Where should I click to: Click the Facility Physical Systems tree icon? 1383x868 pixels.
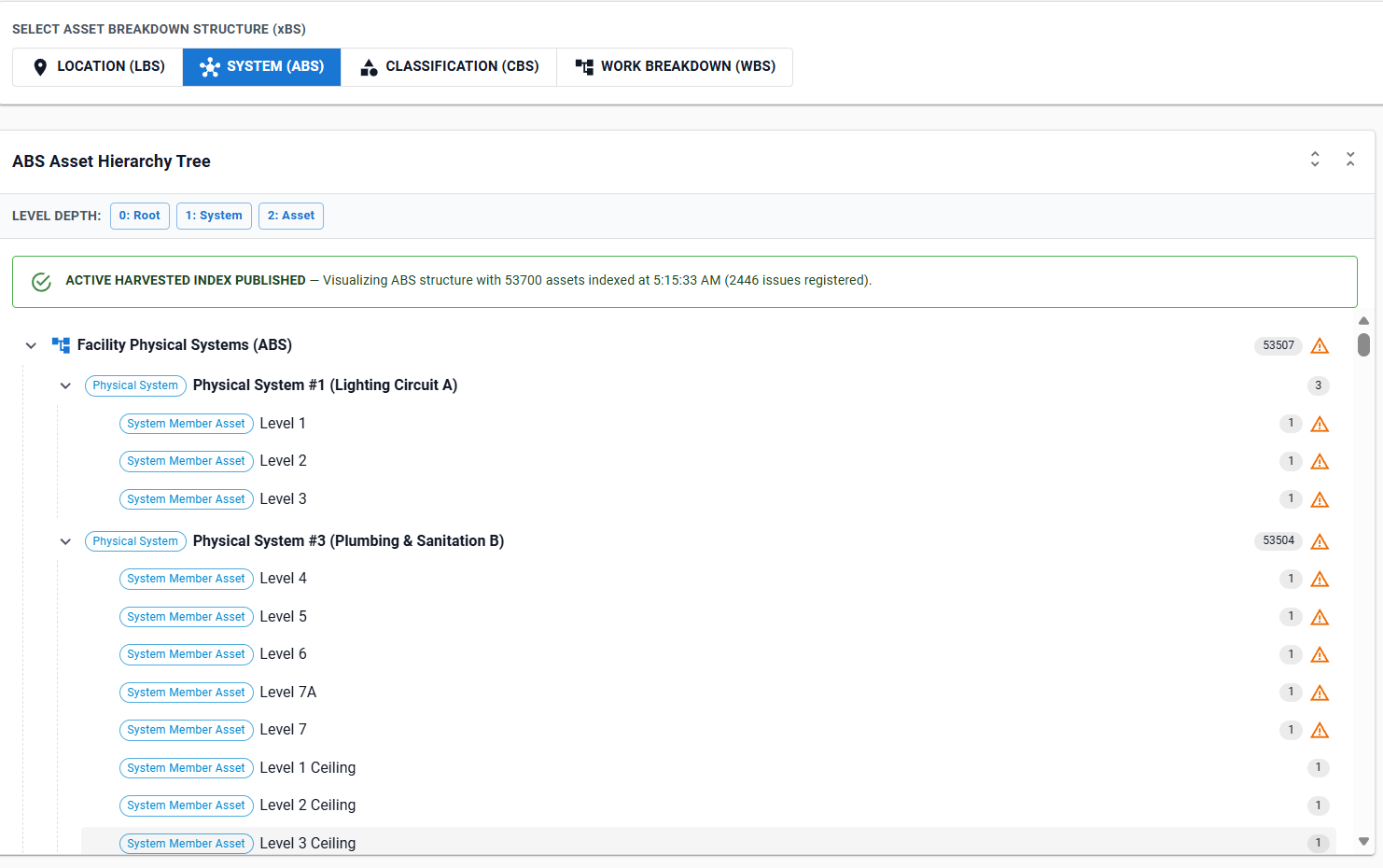[x=61, y=345]
